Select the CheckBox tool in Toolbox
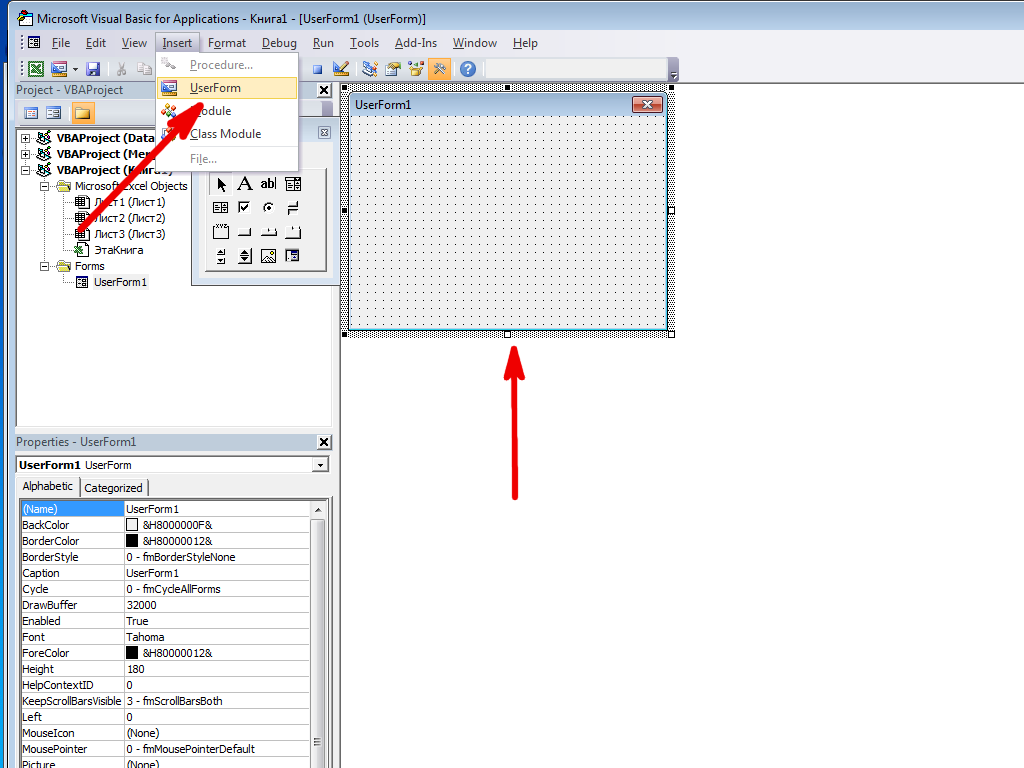This screenshot has width=1024, height=768. tap(244, 208)
